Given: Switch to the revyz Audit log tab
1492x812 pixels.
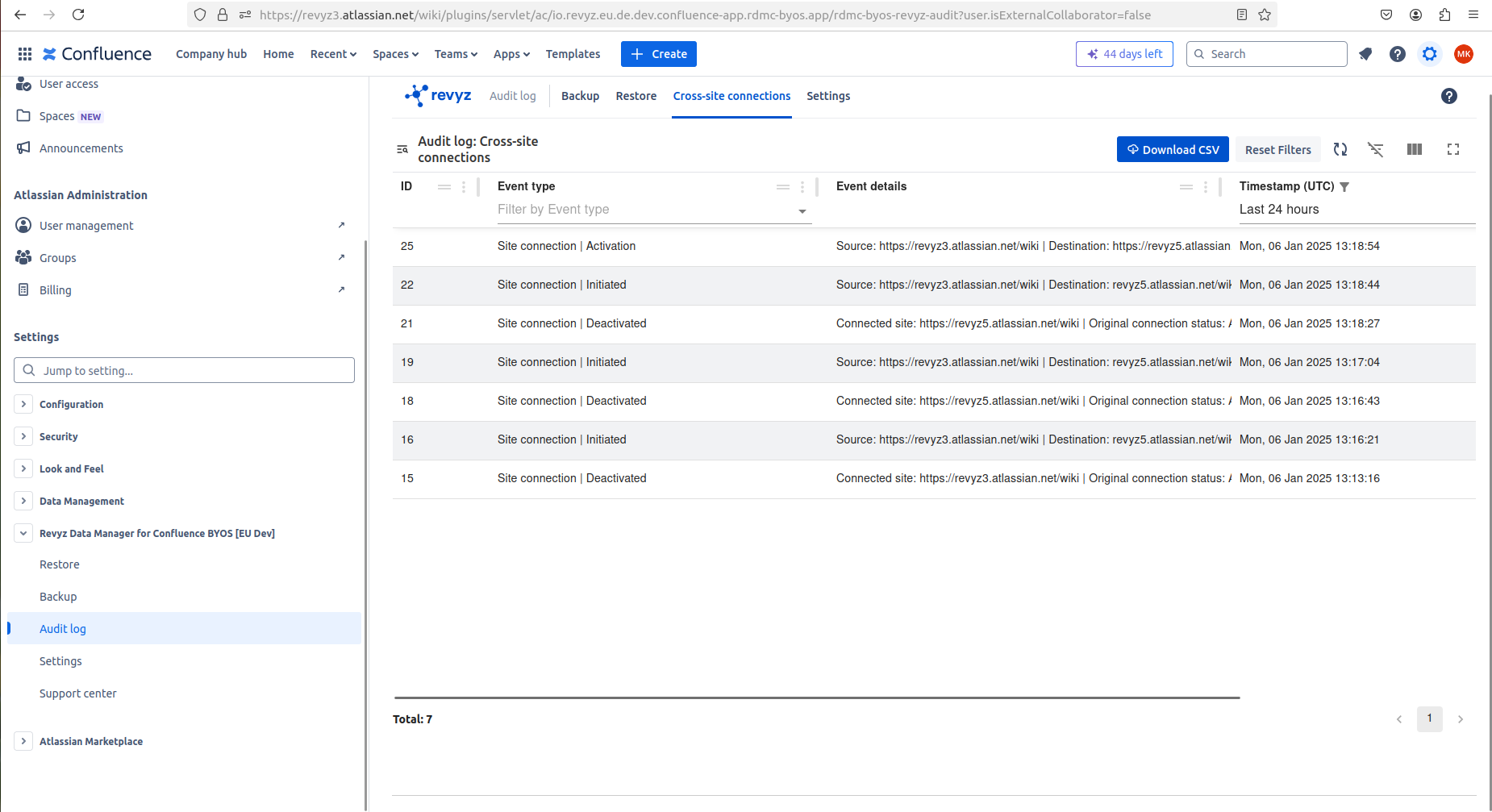Looking at the screenshot, I should [x=512, y=96].
